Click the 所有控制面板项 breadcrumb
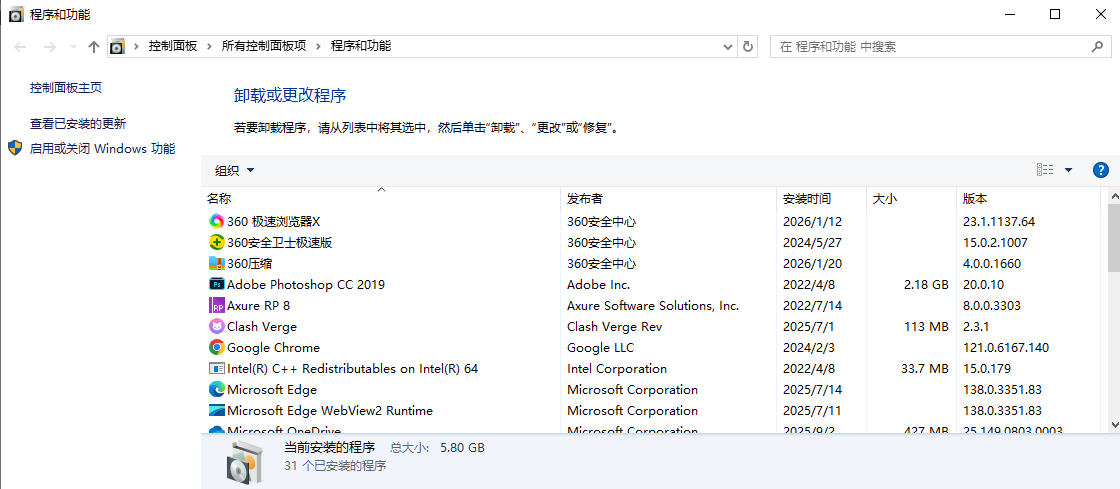 (x=263, y=46)
